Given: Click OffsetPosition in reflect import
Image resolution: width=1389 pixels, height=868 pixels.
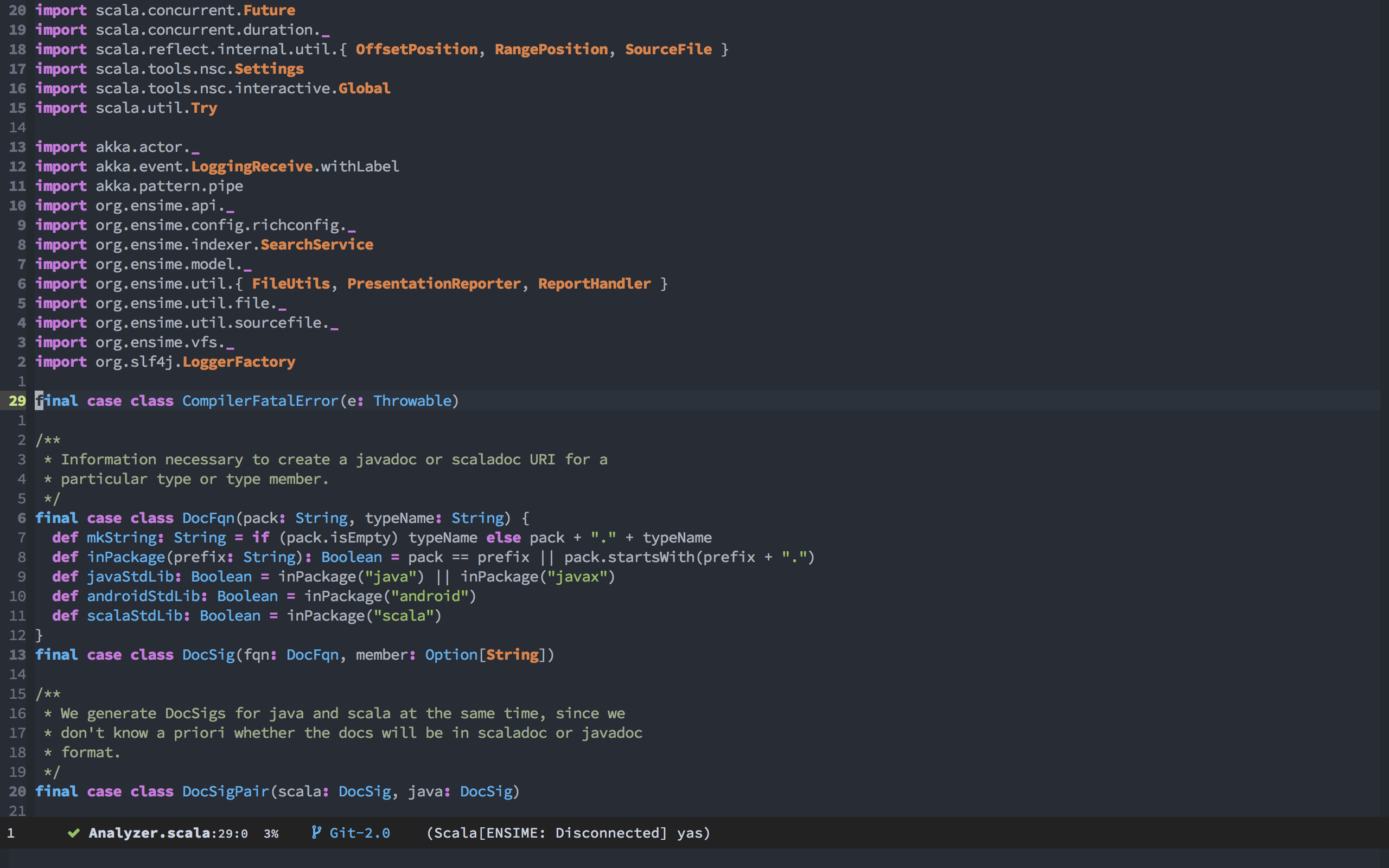Looking at the screenshot, I should [x=417, y=49].
